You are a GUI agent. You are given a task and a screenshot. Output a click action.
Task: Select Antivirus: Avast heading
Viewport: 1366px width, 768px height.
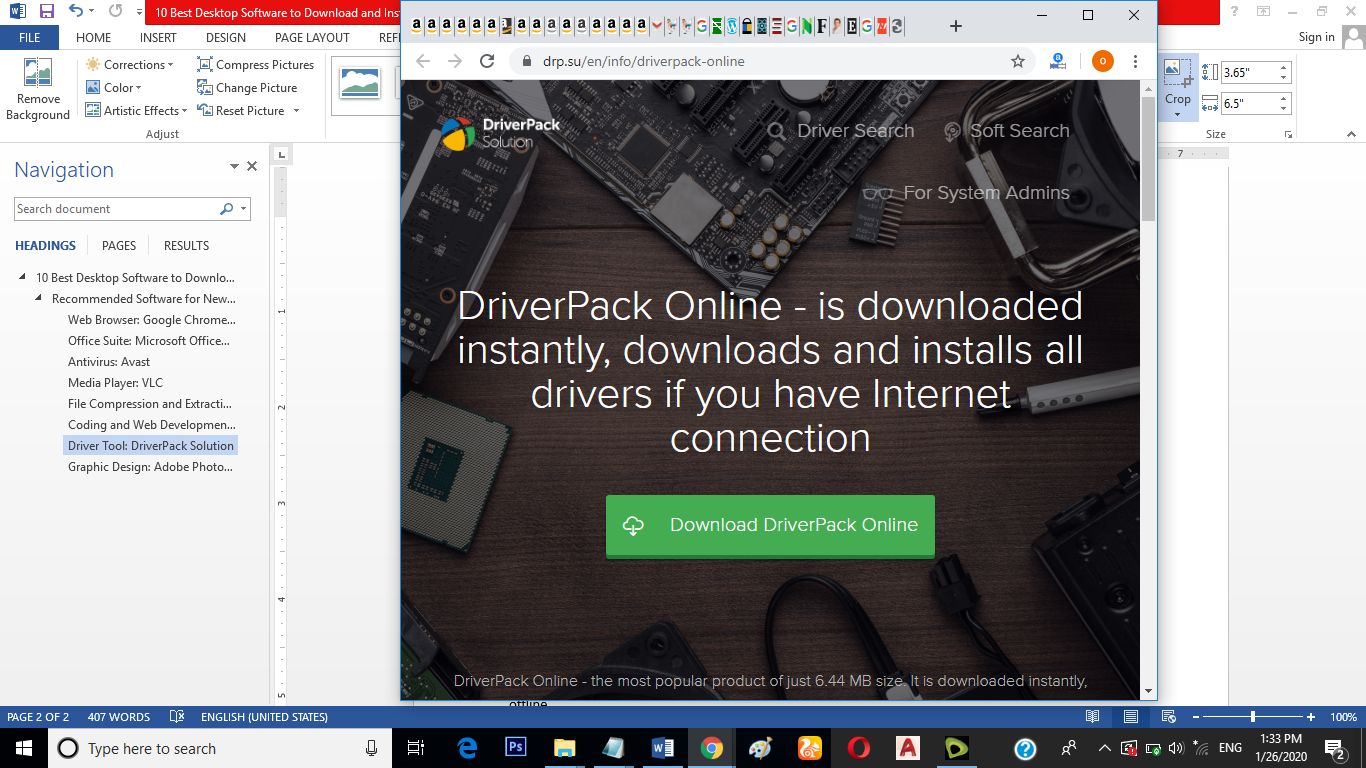coord(108,362)
